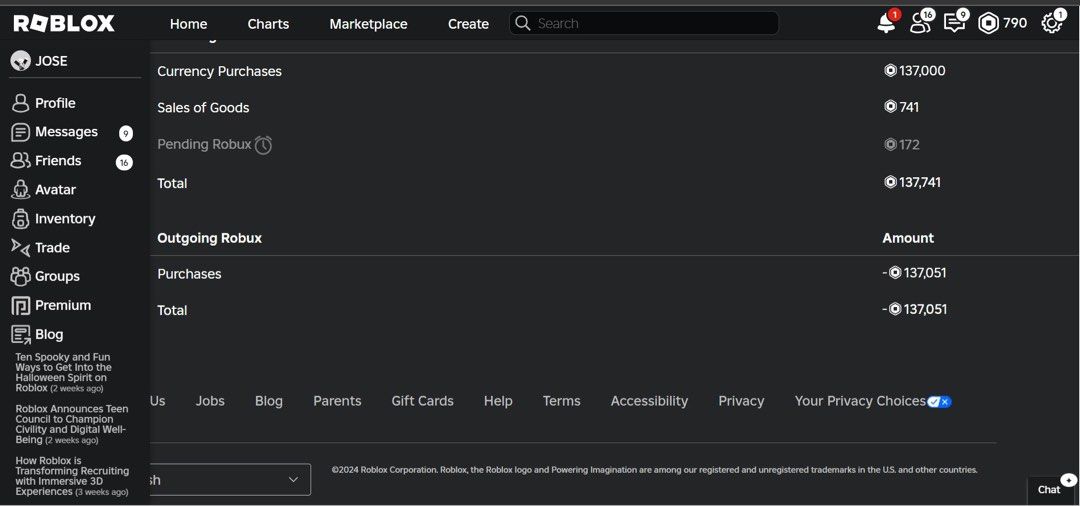Open the Marketplace tab
Image resolution: width=1080 pixels, height=506 pixels.
click(368, 23)
